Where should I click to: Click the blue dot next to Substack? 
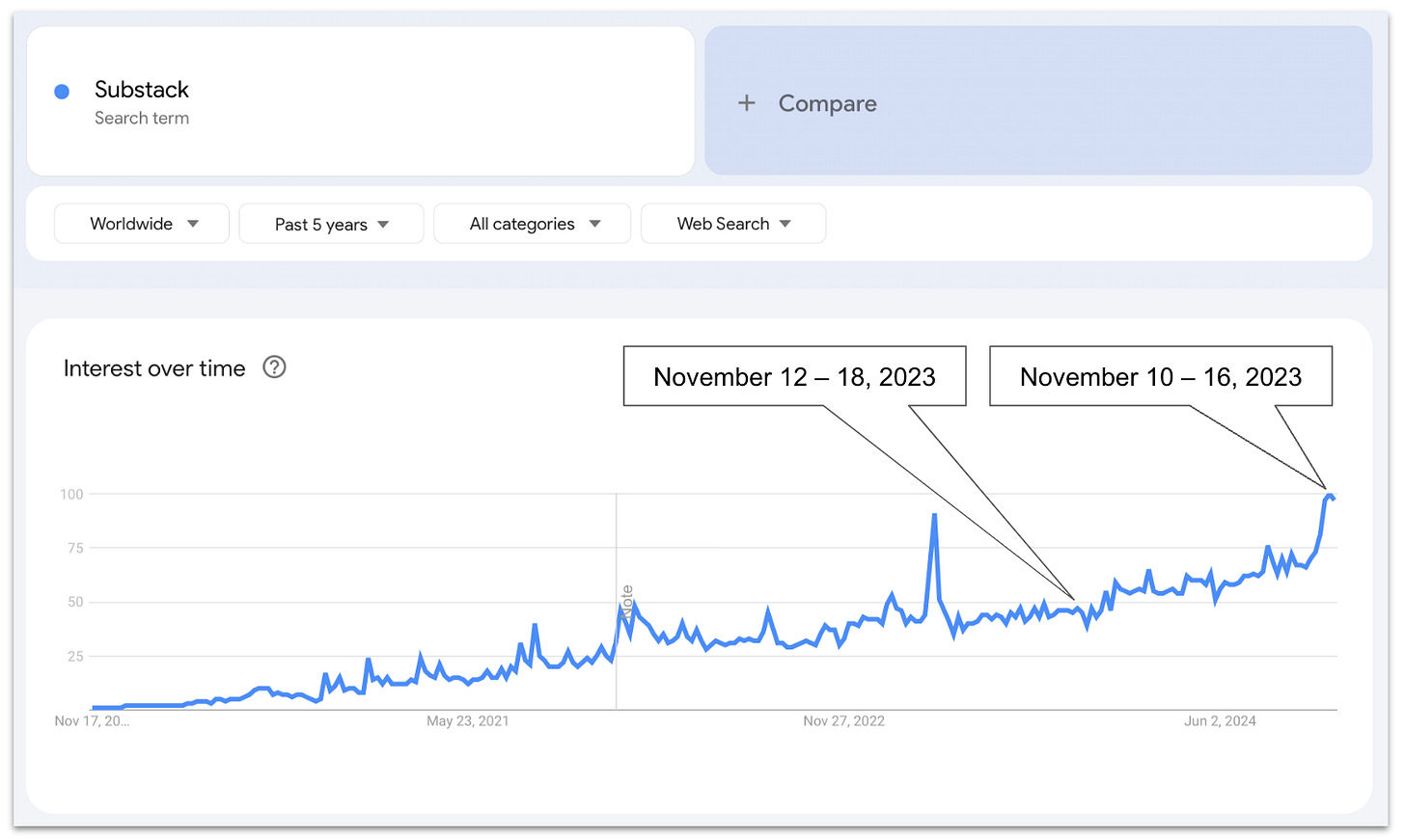coord(62,92)
